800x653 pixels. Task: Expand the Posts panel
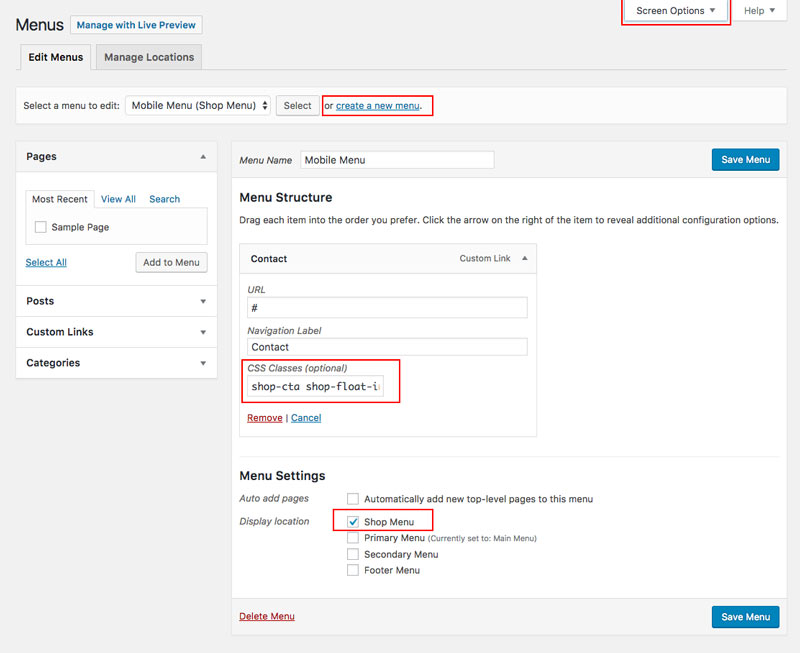[203, 301]
